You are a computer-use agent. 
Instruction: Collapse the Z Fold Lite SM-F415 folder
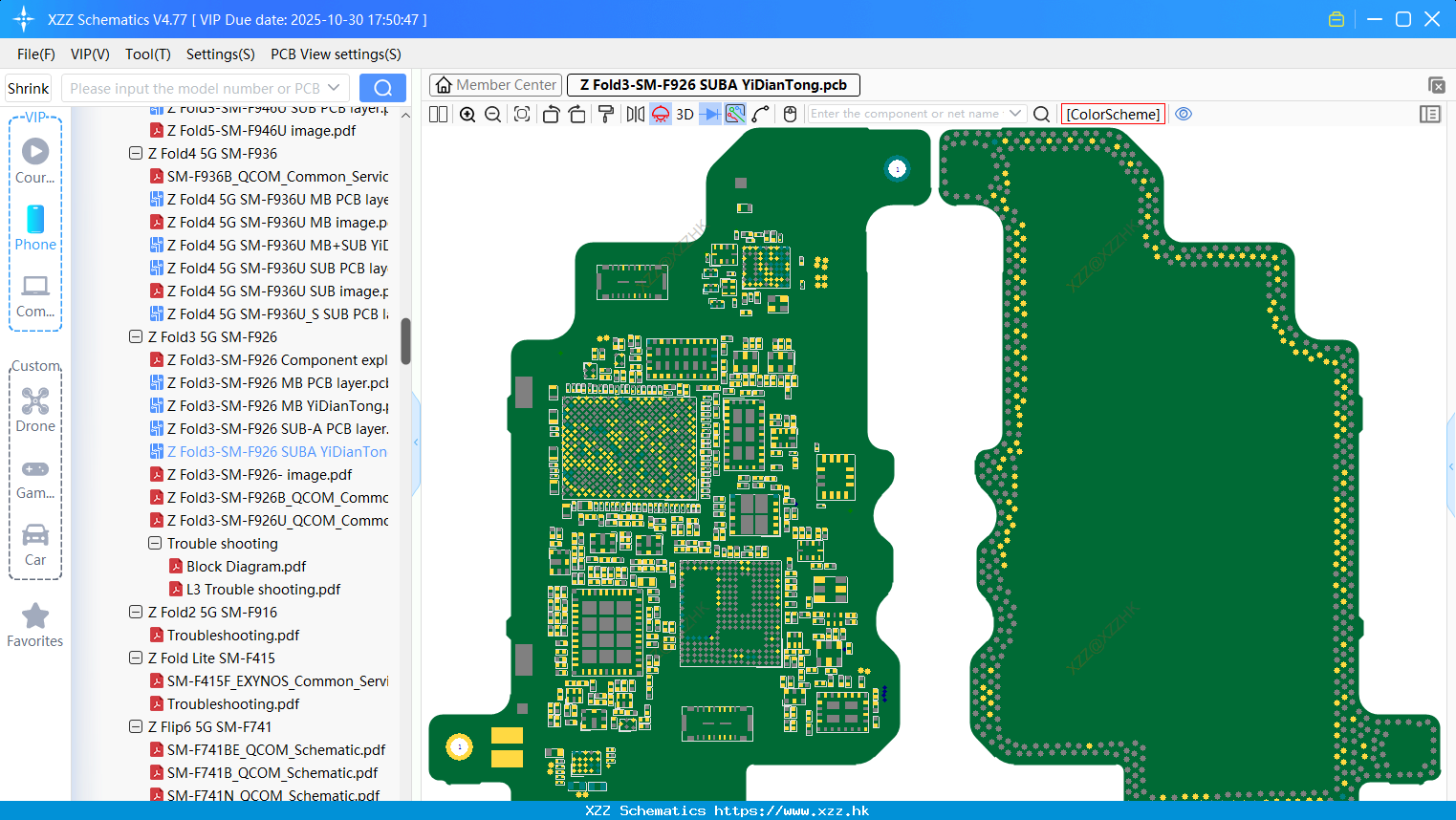pyautogui.click(x=136, y=658)
